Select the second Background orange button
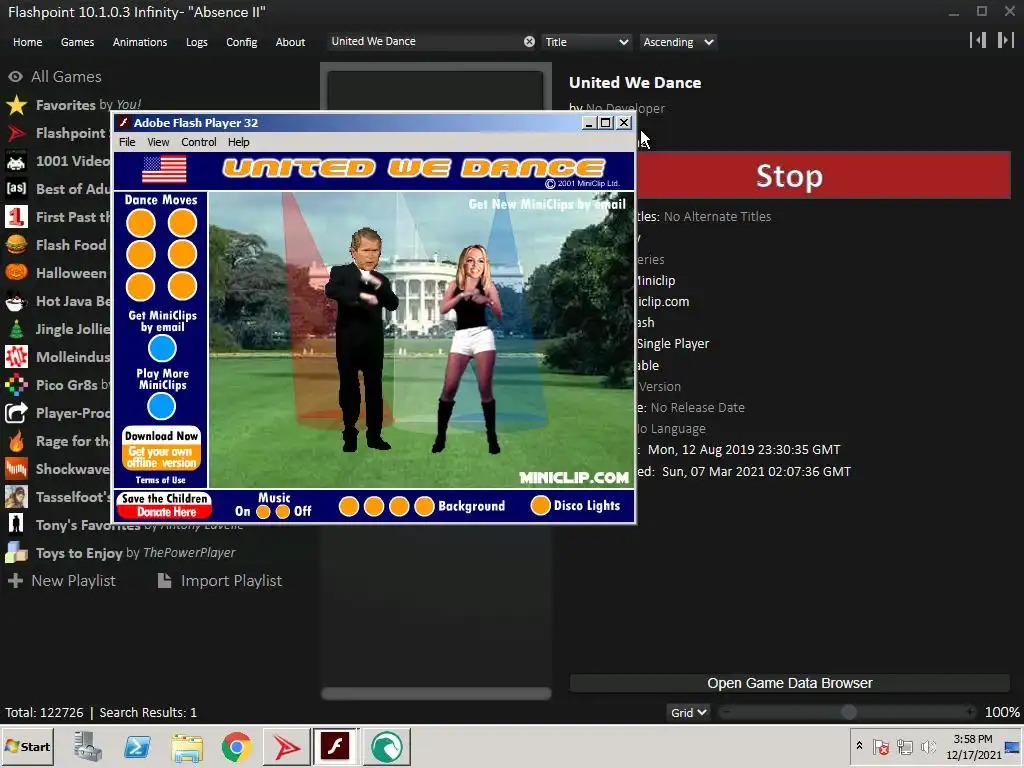Viewport: 1024px width, 768px height. [x=374, y=506]
